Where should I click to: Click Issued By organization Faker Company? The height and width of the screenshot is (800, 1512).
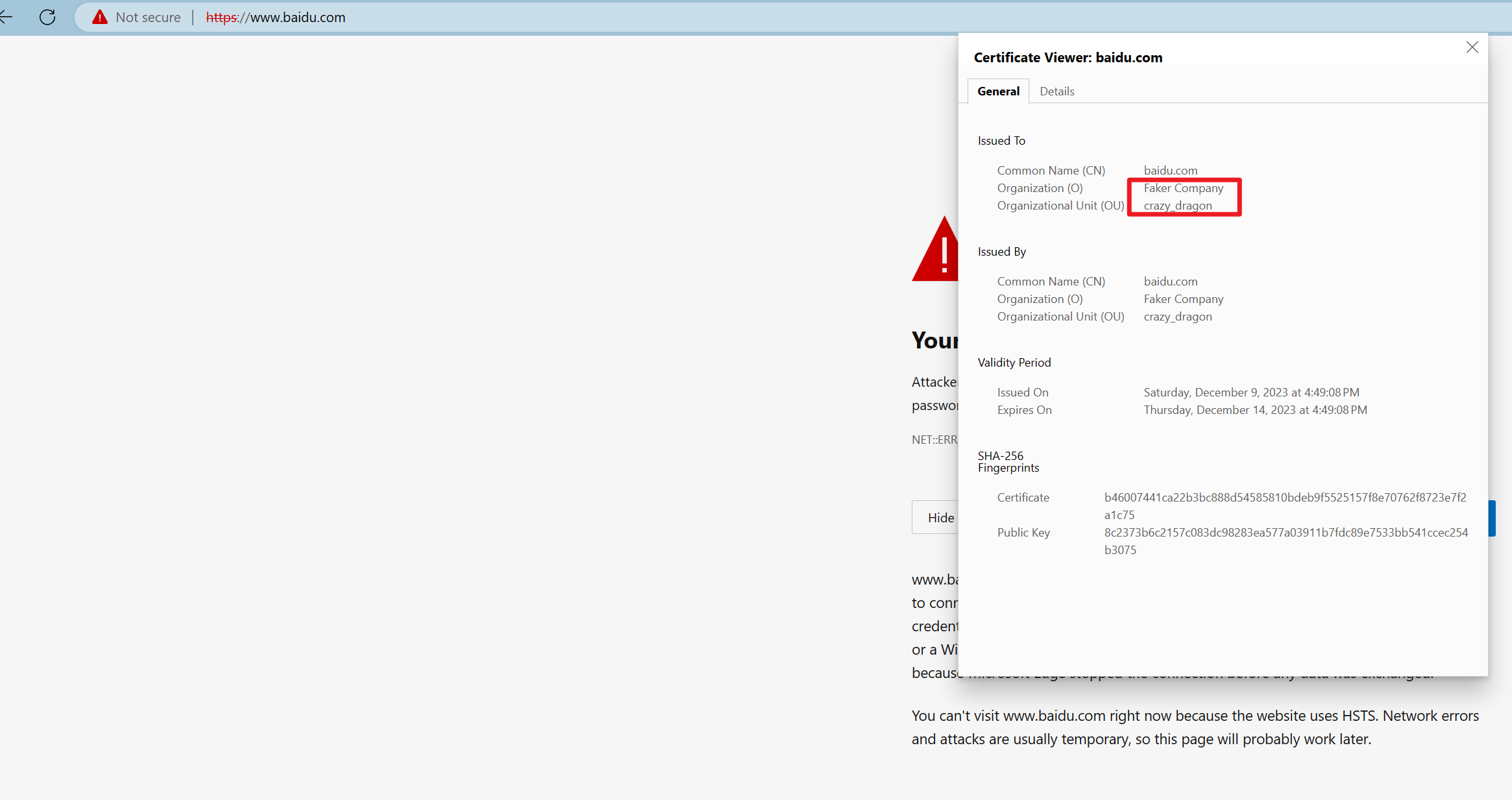pyautogui.click(x=1184, y=299)
